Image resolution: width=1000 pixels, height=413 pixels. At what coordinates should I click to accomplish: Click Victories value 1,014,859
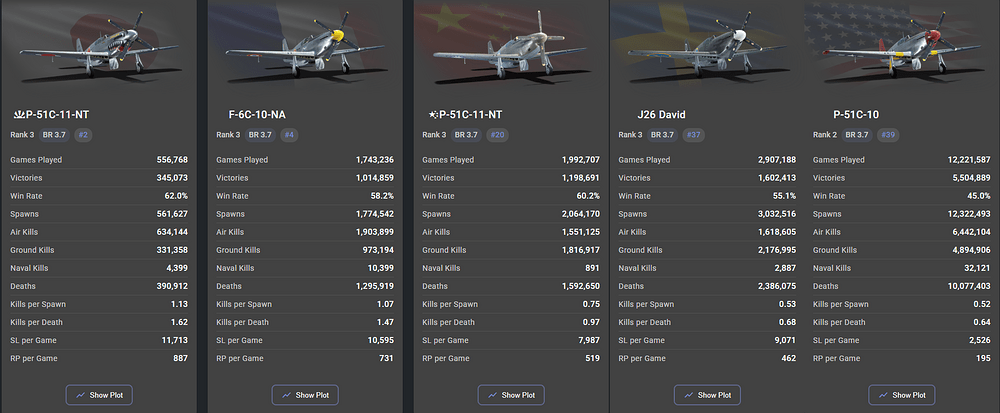pyautogui.click(x=375, y=178)
